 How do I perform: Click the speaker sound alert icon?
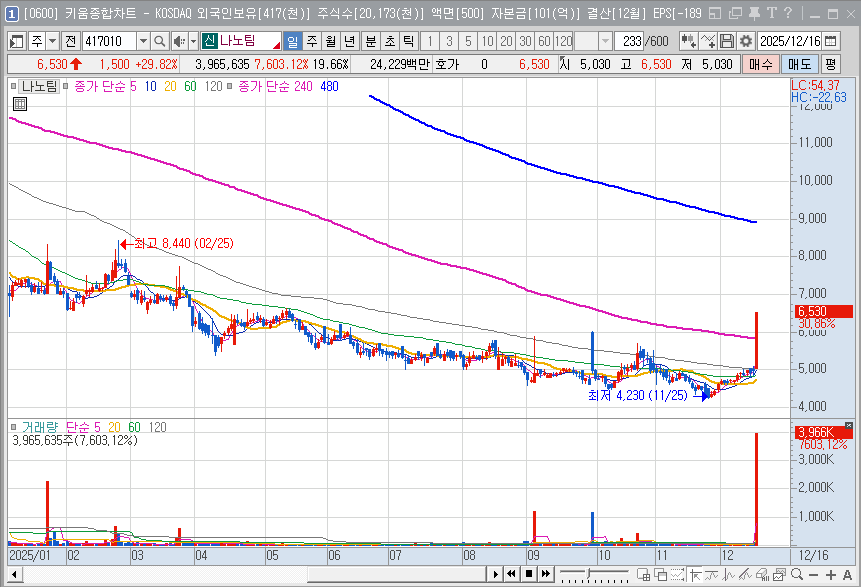click(x=179, y=41)
